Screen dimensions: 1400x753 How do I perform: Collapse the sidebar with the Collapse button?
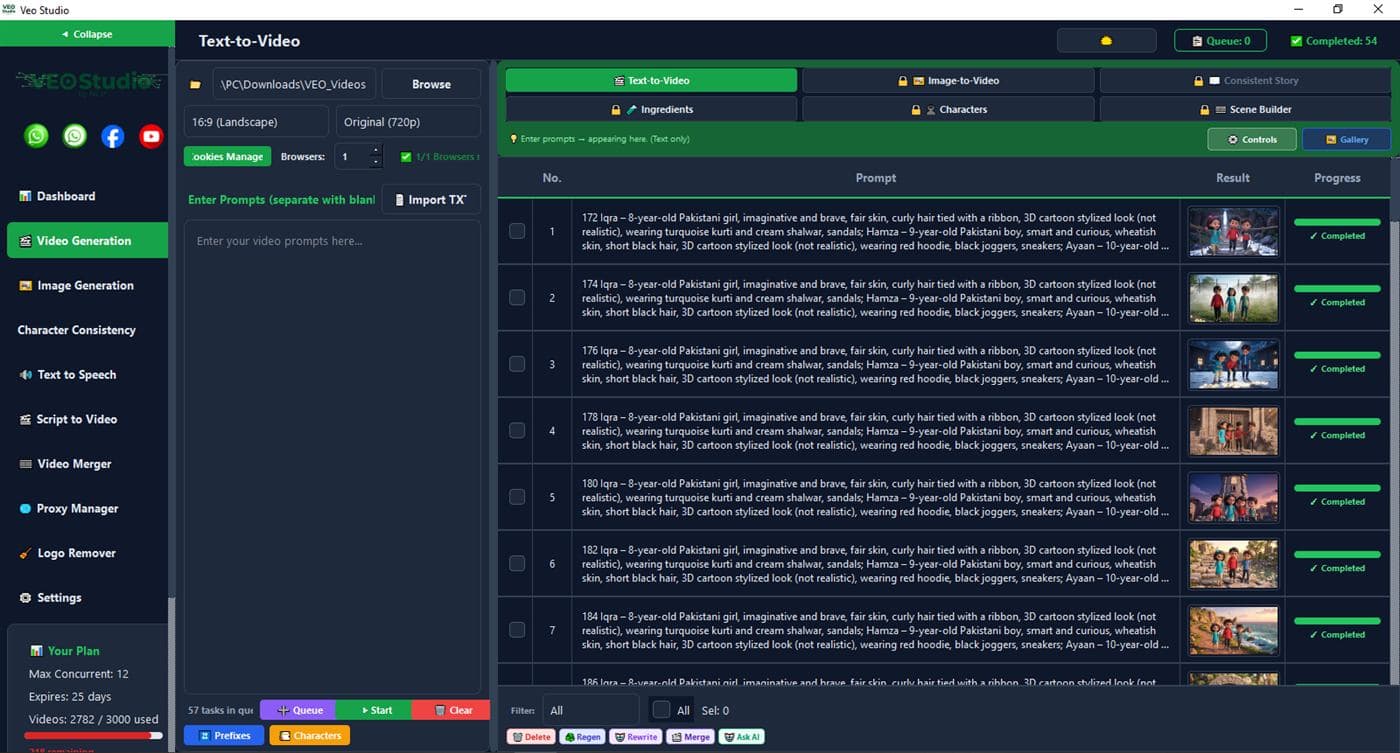pyautogui.click(x=87, y=34)
